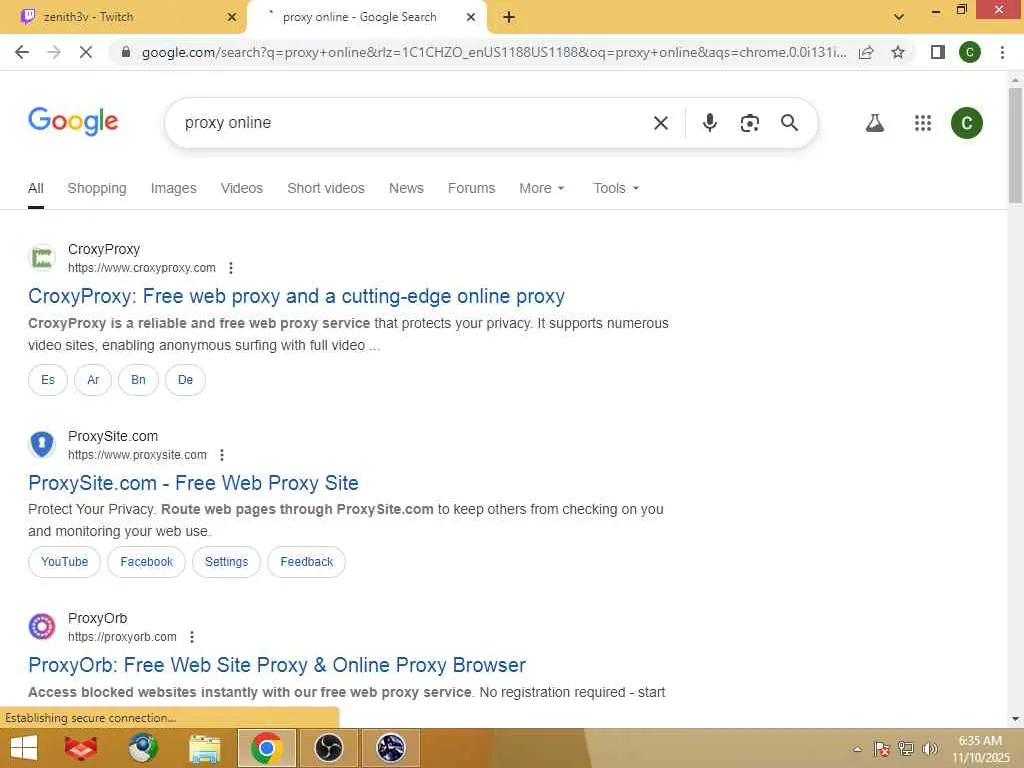This screenshot has width=1024, height=768.
Task: Open network icon in system tray
Action: pos(906,748)
